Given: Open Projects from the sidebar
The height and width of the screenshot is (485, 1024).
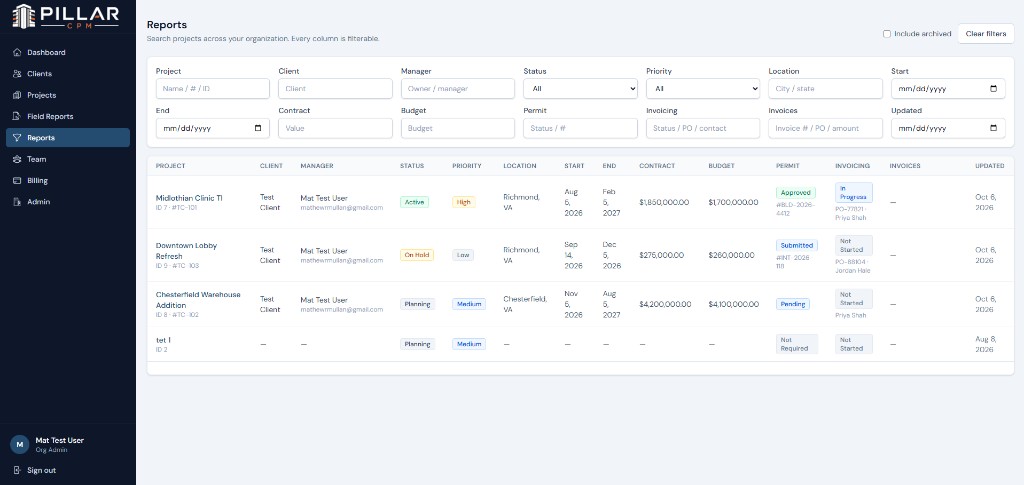Looking at the screenshot, I should coord(68,95).
